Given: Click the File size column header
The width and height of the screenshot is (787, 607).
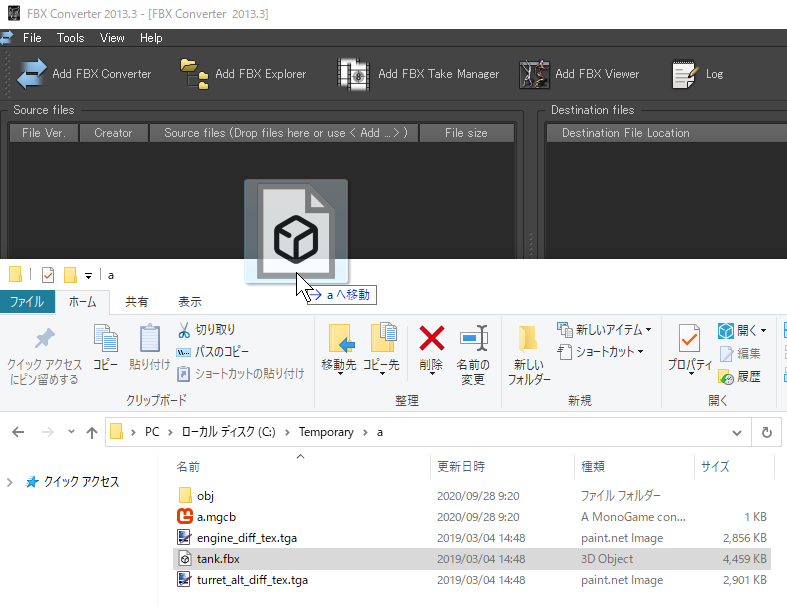Looking at the screenshot, I should tap(466, 133).
